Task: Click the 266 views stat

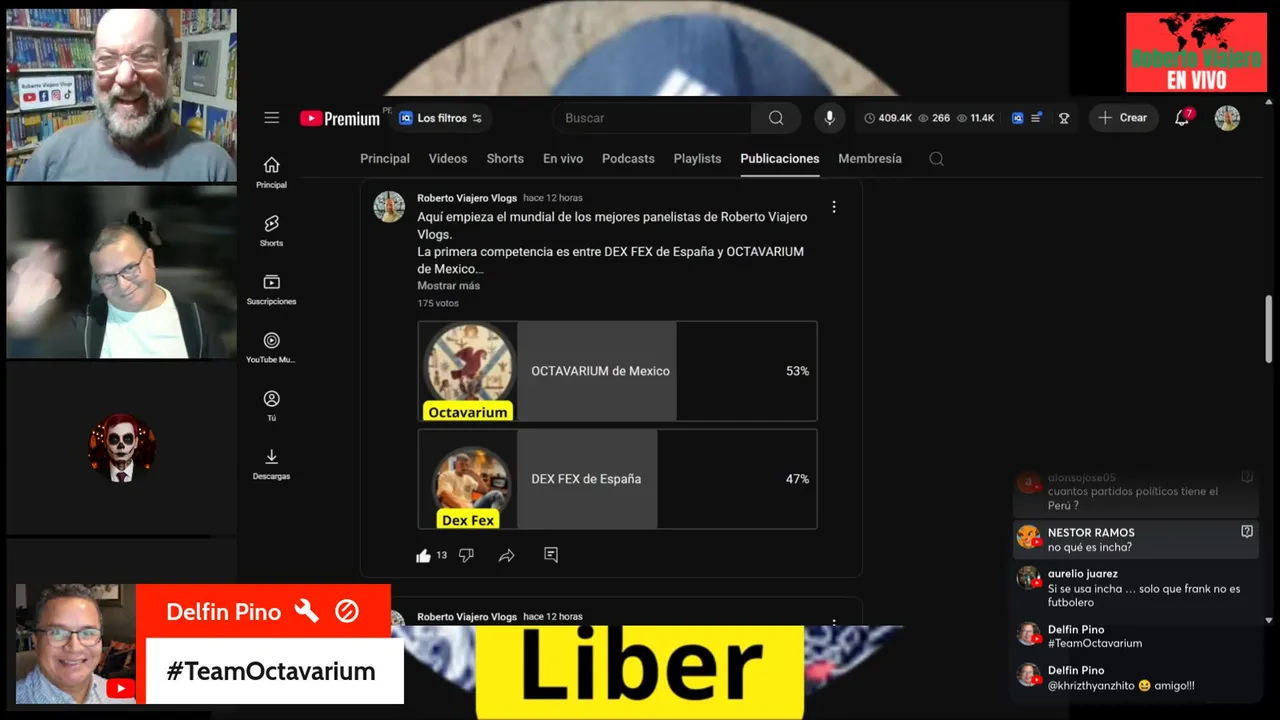Action: pyautogui.click(x=934, y=118)
